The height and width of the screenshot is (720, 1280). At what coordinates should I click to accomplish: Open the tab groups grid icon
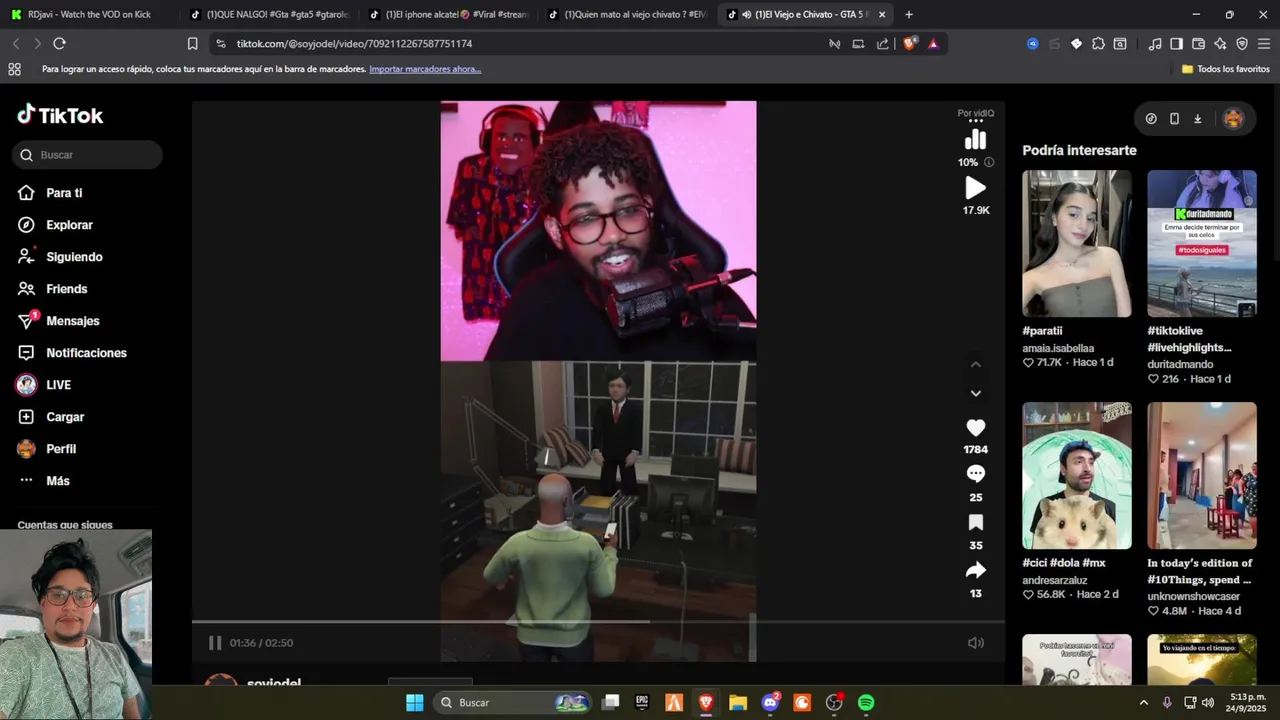pyautogui.click(x=14, y=69)
